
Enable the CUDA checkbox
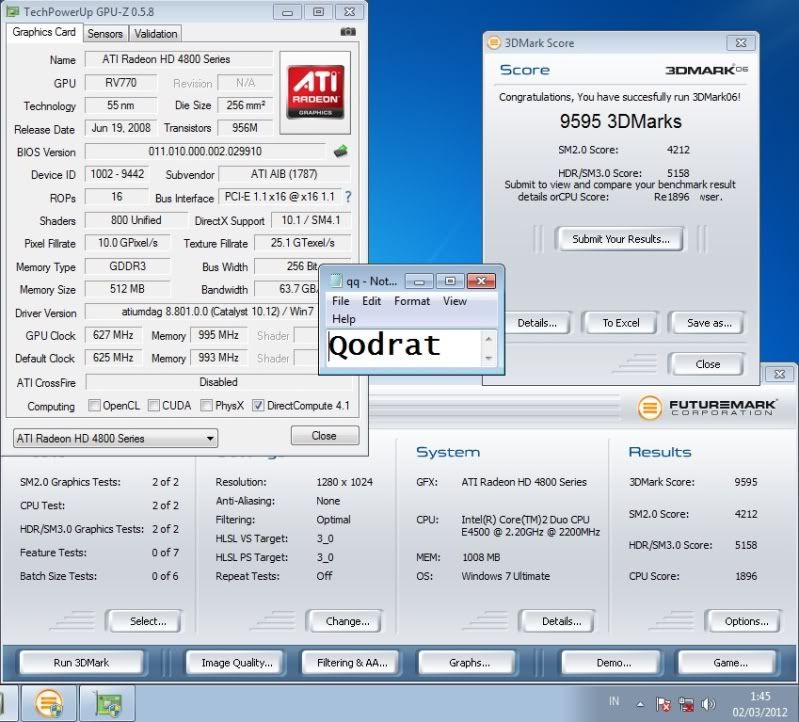point(153,405)
